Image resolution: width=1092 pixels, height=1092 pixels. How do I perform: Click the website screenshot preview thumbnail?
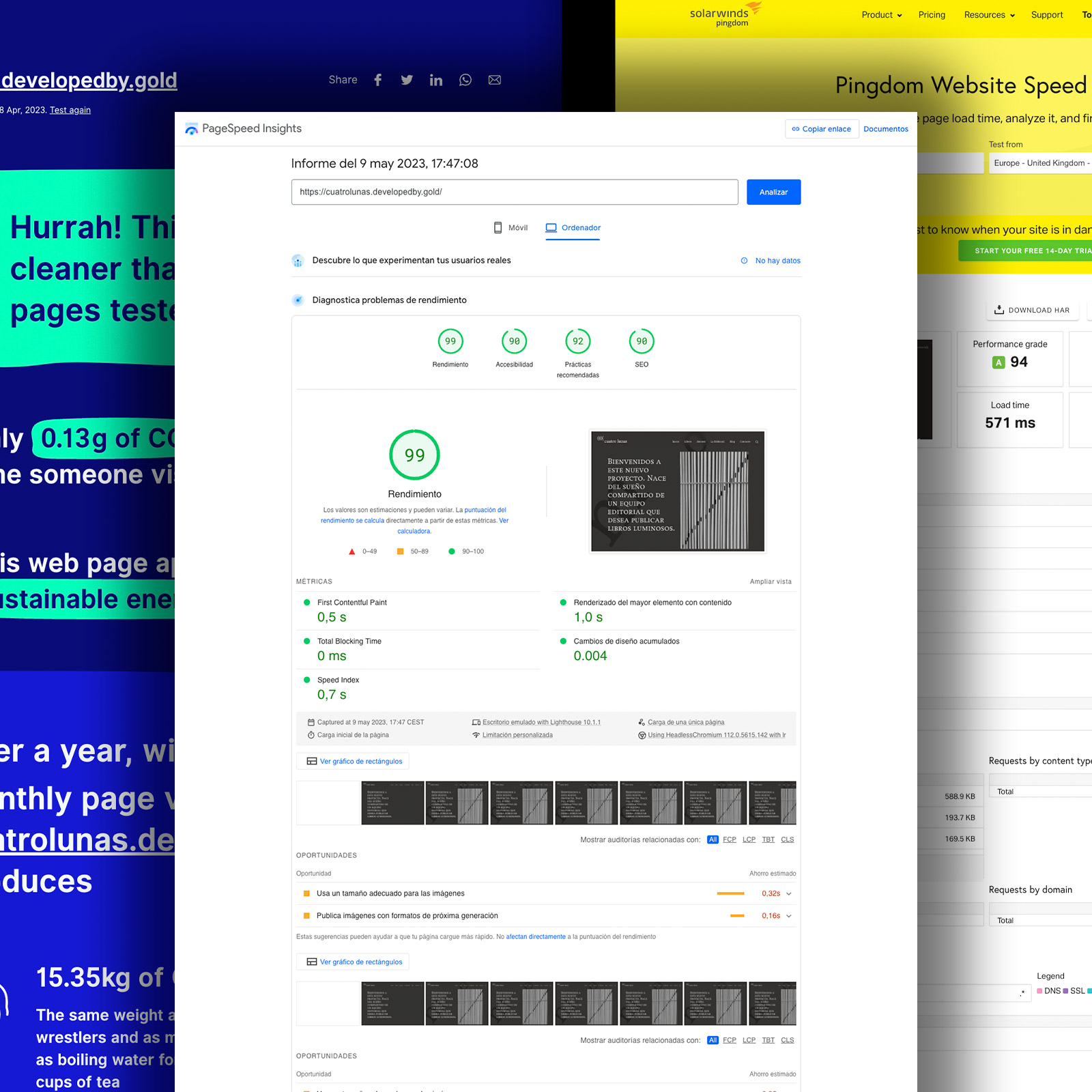678,491
